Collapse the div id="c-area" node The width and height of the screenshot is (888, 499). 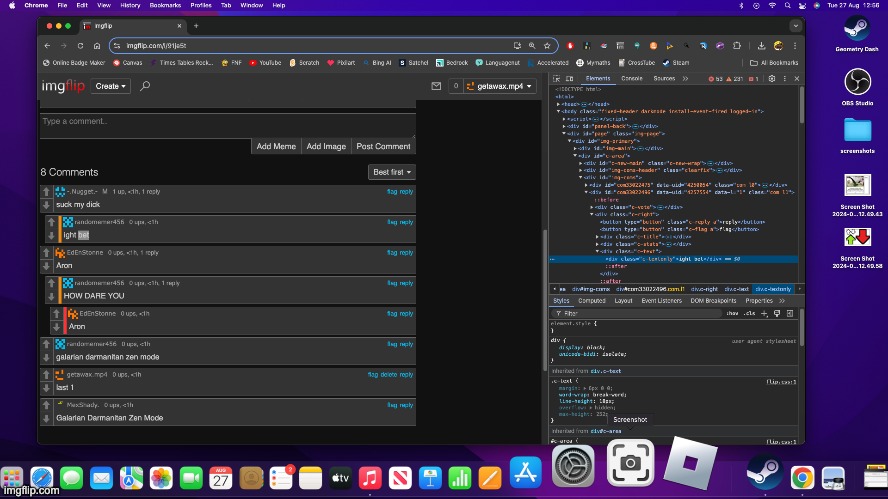click(x=575, y=156)
